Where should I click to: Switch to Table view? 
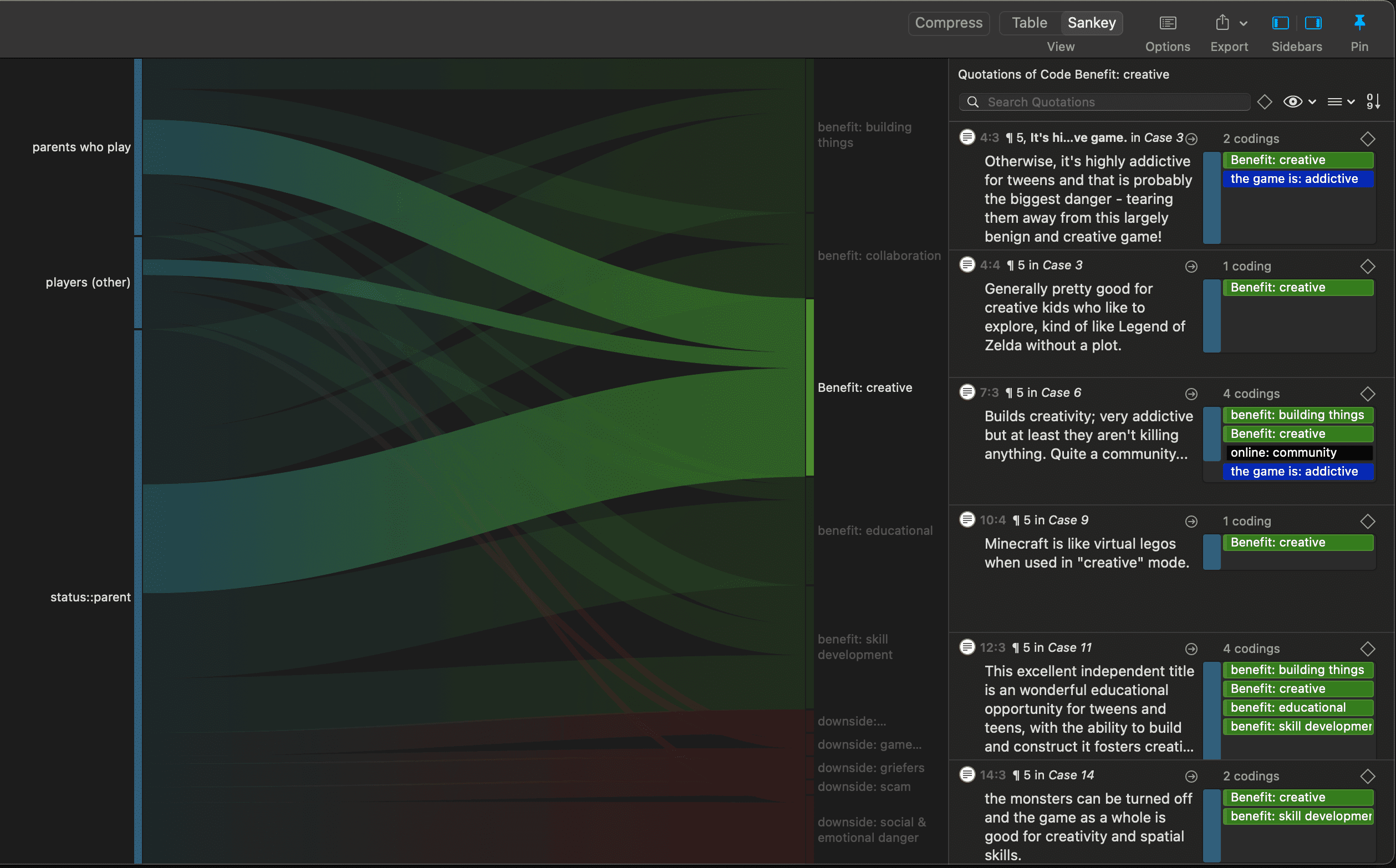pos(1030,23)
